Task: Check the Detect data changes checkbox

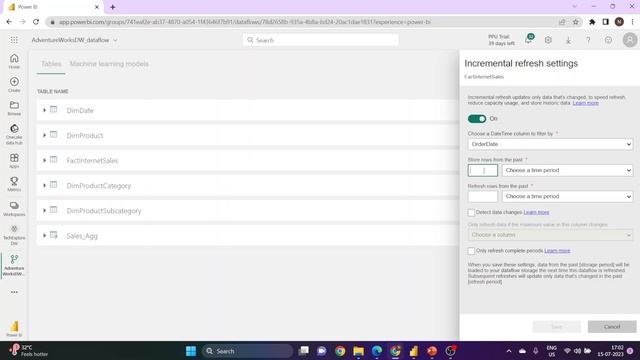Action: point(471,213)
